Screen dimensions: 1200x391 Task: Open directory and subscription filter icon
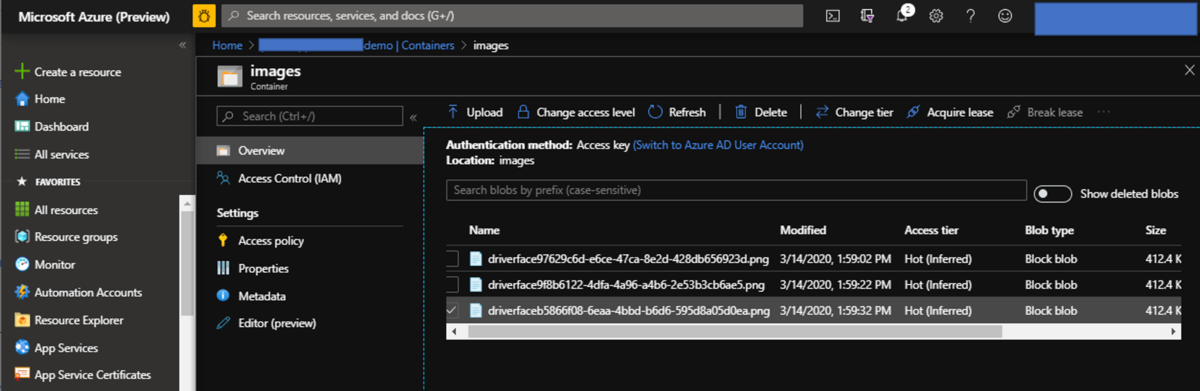(867, 16)
